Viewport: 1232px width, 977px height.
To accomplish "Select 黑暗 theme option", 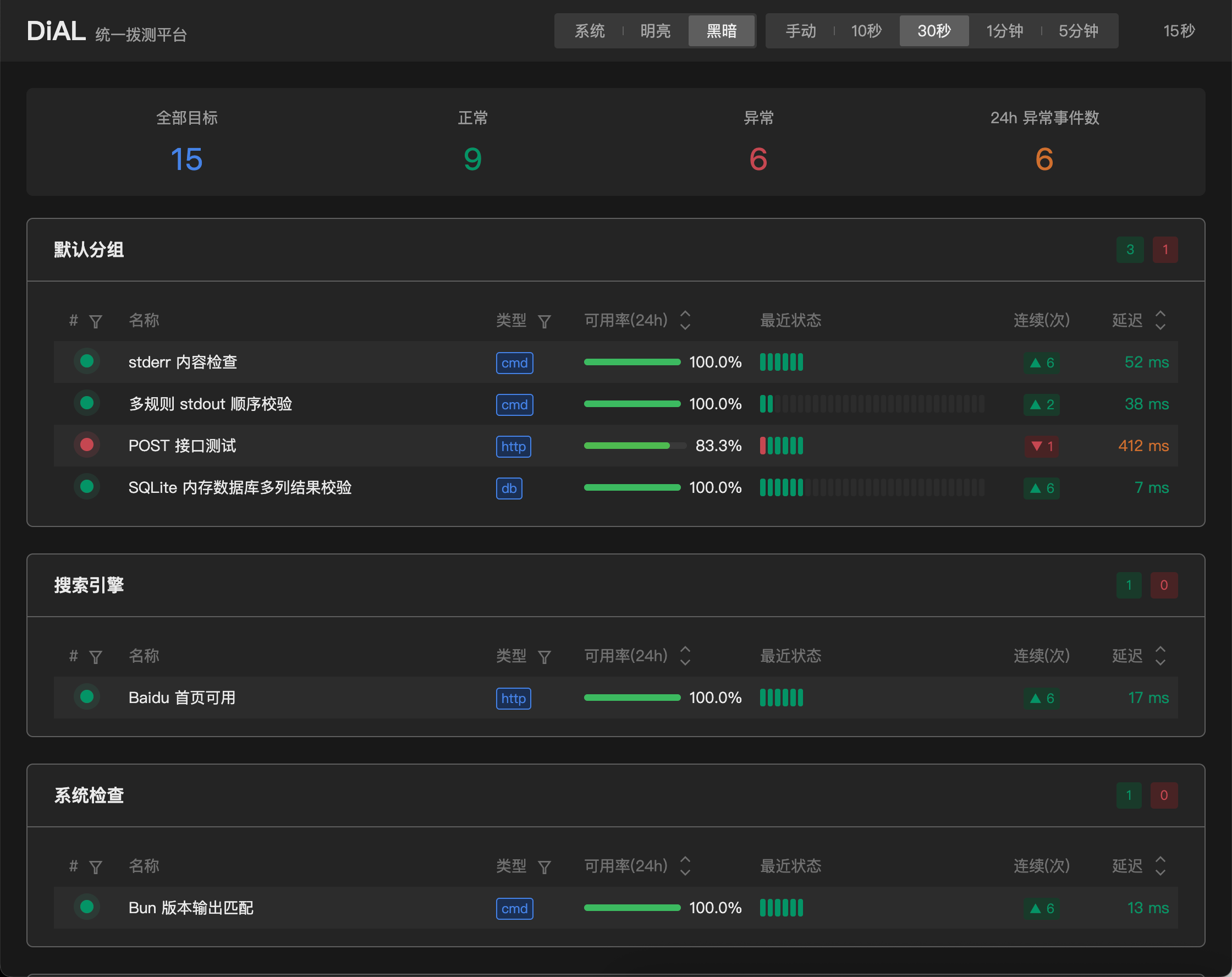I will tap(721, 31).
